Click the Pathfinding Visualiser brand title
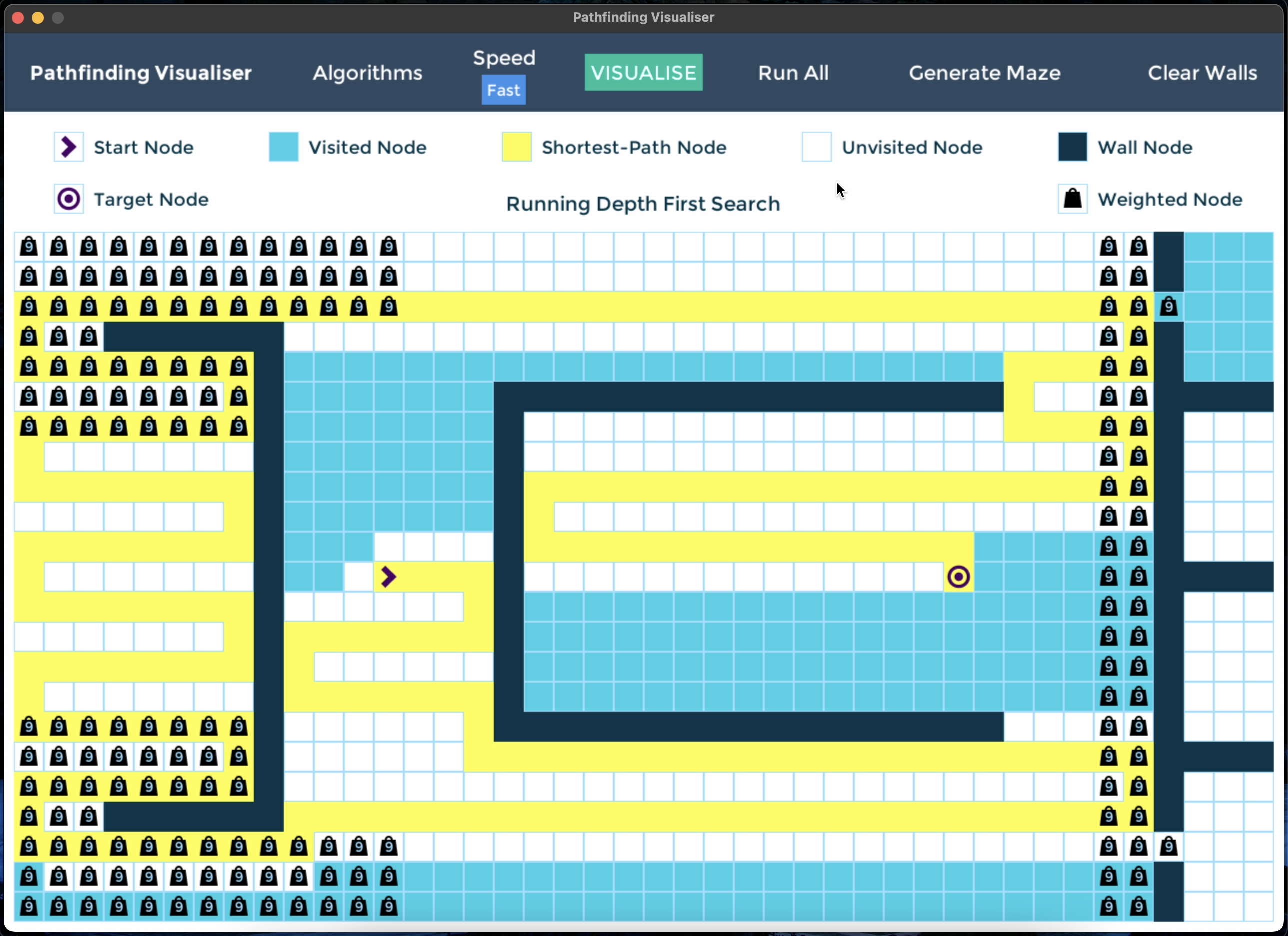1288x936 pixels. click(141, 72)
